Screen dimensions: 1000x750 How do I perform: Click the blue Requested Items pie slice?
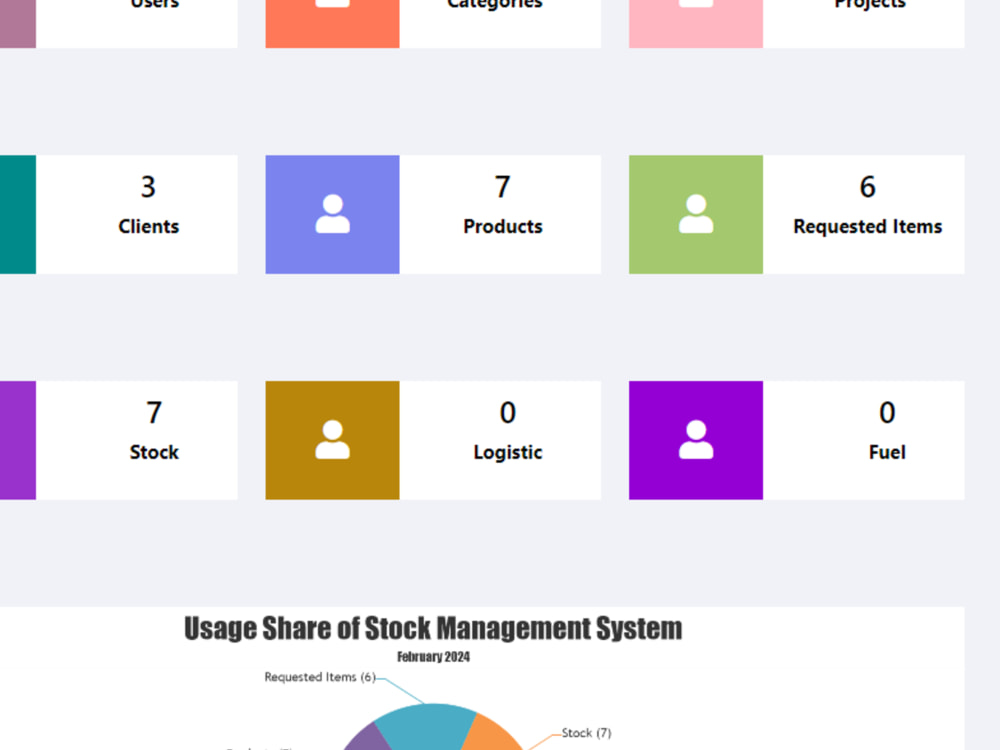[424, 727]
